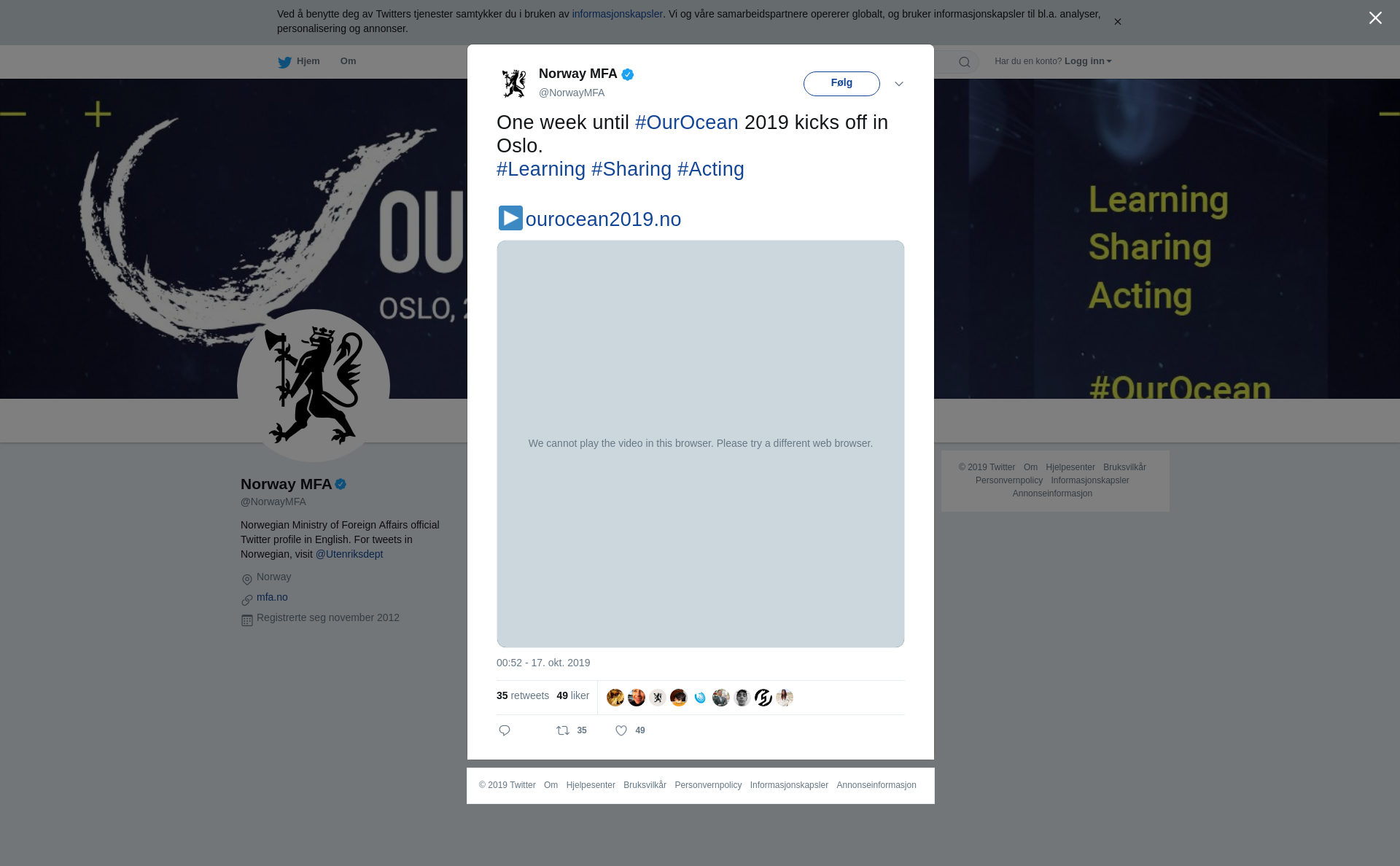Image resolution: width=1400 pixels, height=866 pixels.
Task: Click the first liker avatar thumbnail
Action: point(615,698)
